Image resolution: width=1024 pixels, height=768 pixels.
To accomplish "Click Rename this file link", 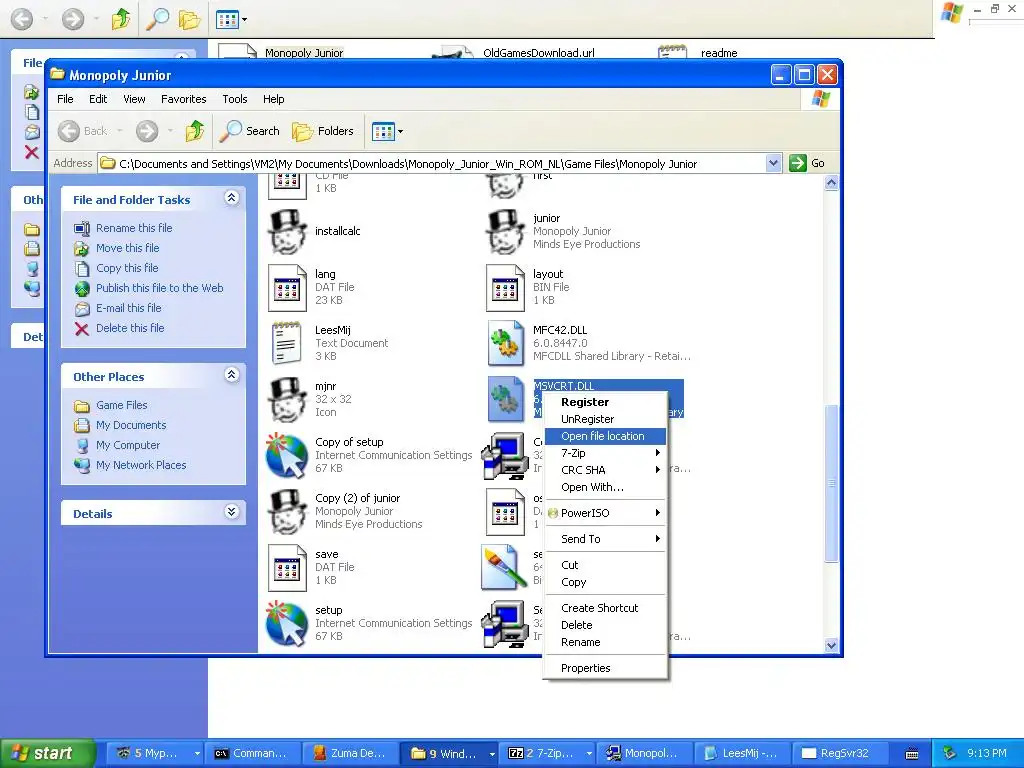I will pyautogui.click(x=134, y=228).
